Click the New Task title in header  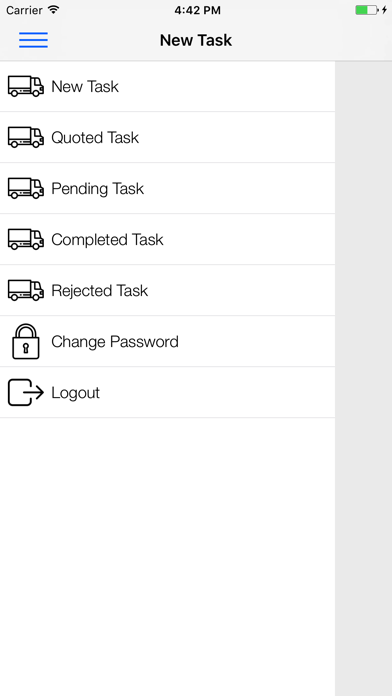click(x=196, y=40)
